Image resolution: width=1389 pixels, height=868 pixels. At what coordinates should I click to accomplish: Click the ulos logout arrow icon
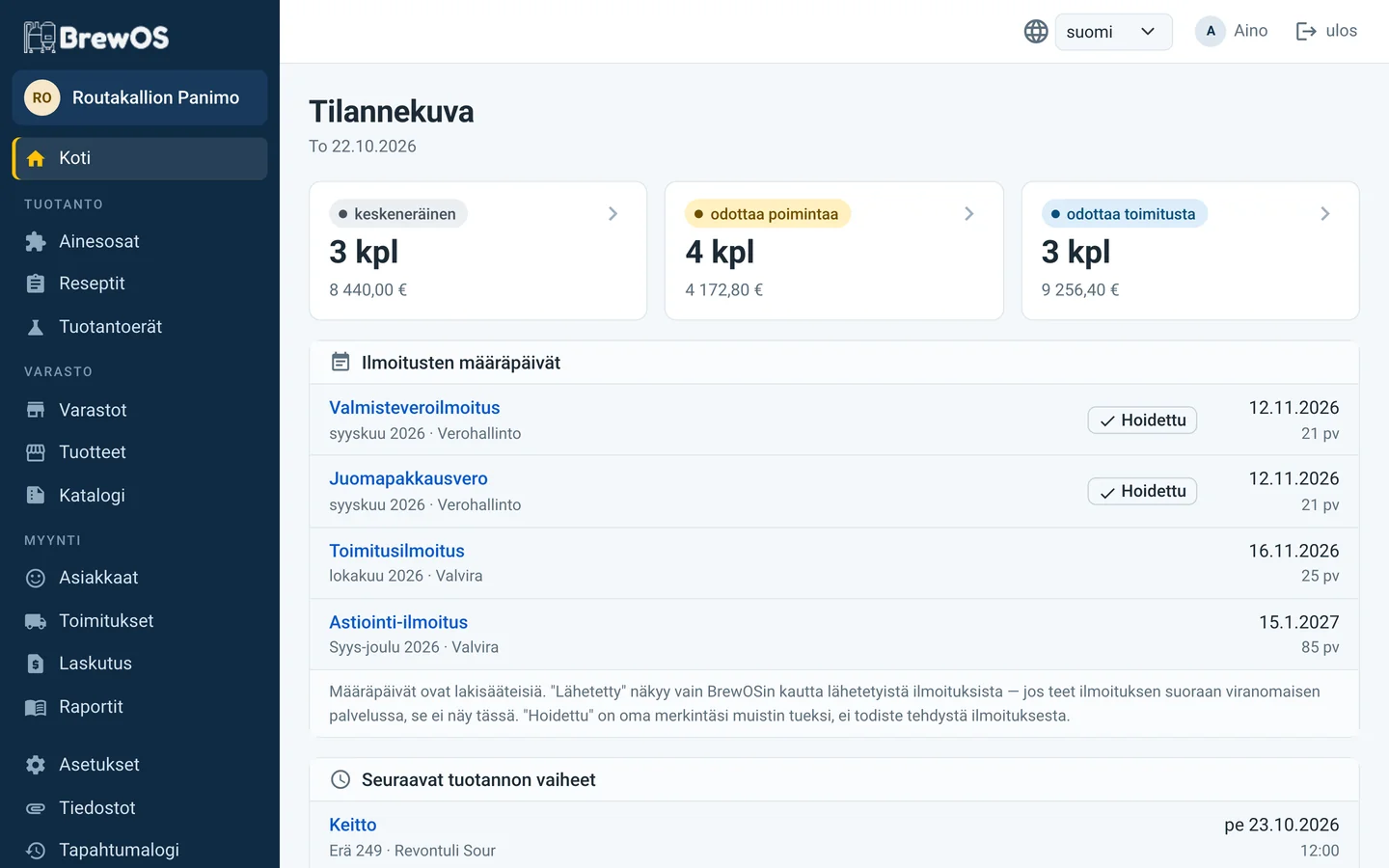click(1306, 32)
